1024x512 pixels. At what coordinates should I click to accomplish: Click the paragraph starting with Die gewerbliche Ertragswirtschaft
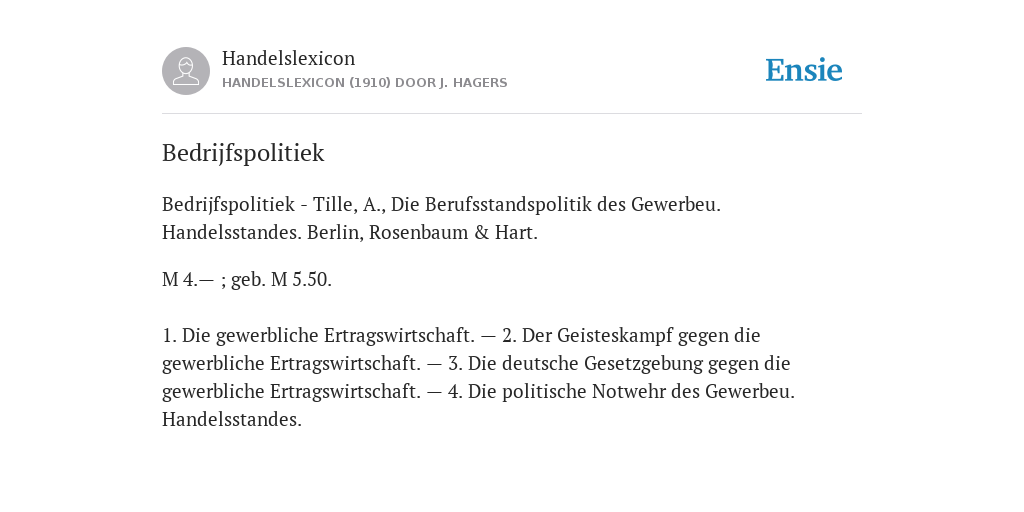pyautogui.click(x=478, y=377)
